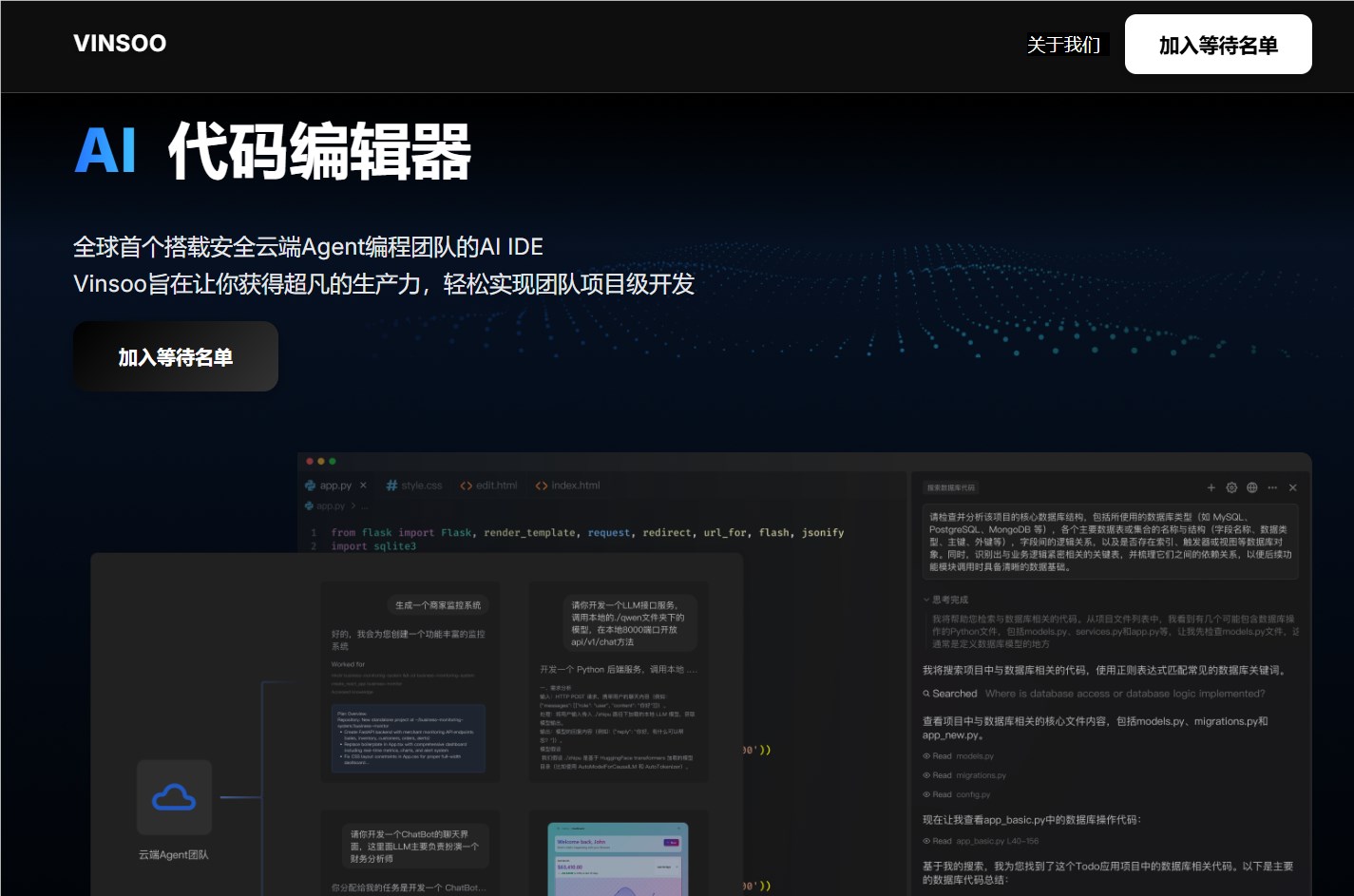The image size is (1354, 896).
Task: Toggle the eye icon on Read migrations.py
Action: coord(926,775)
